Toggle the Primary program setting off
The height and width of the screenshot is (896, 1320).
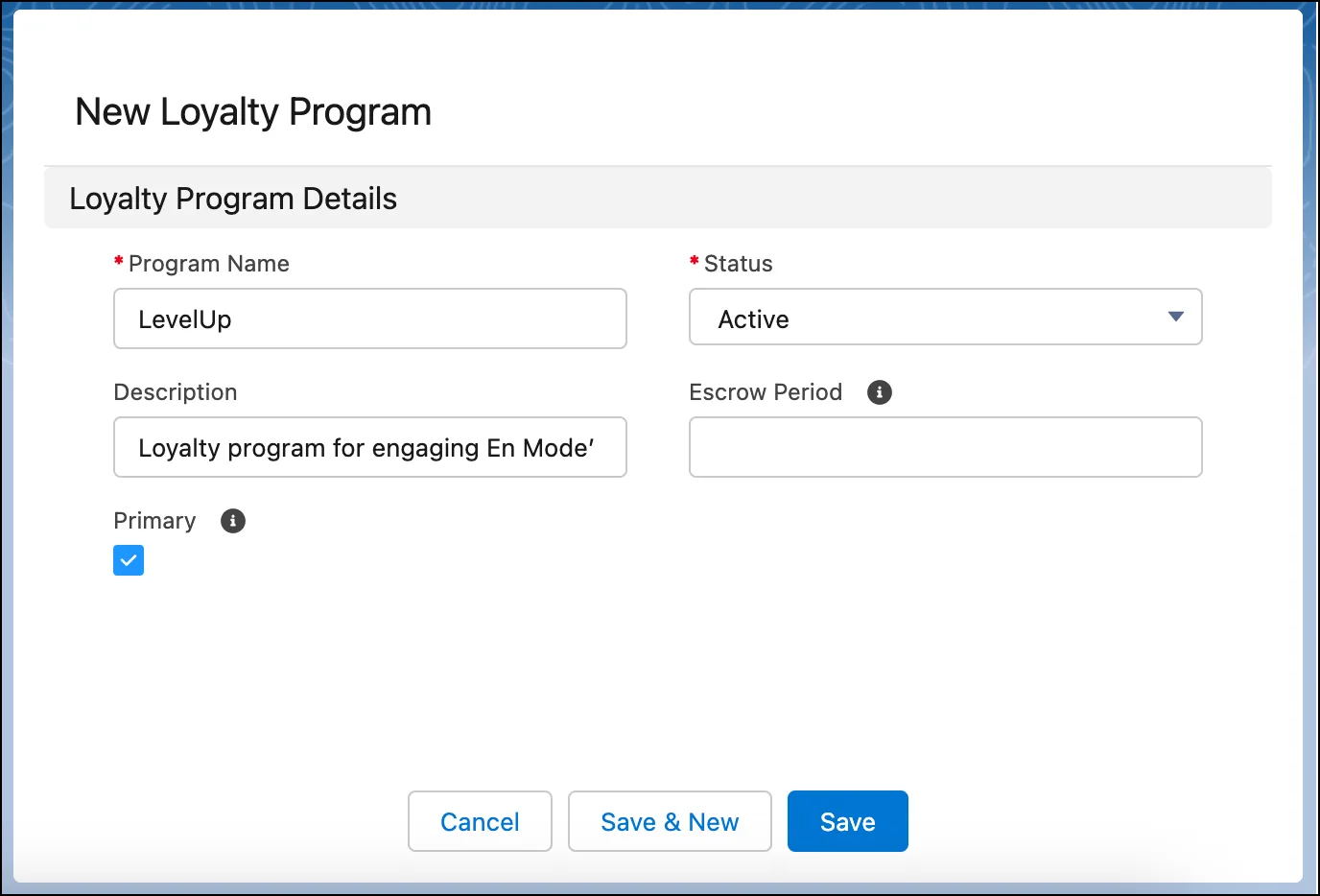point(129,560)
